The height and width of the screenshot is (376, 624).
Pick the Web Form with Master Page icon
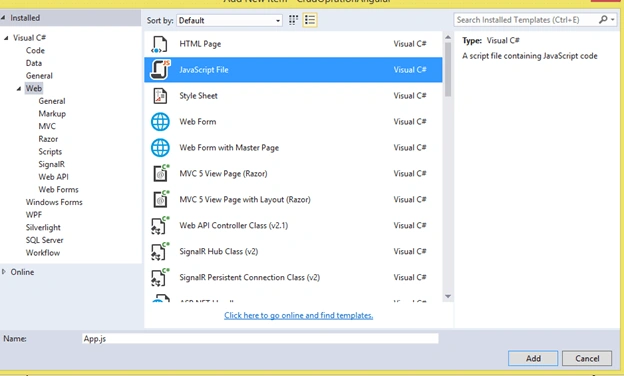160,148
